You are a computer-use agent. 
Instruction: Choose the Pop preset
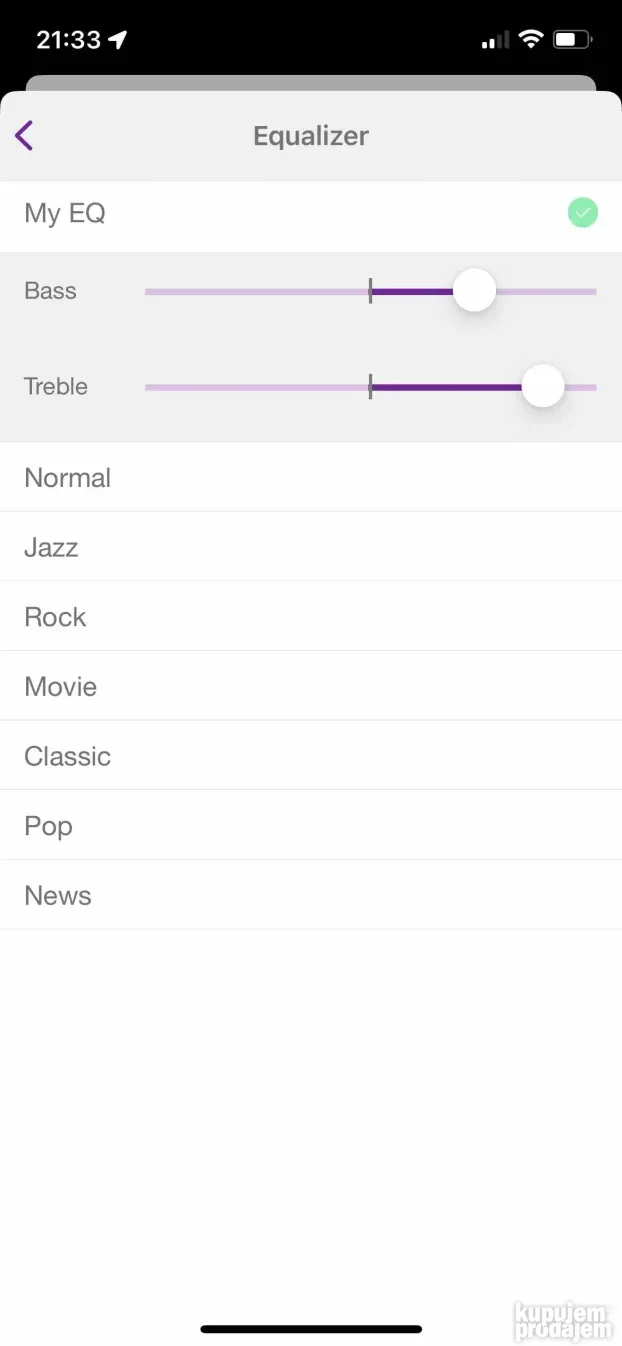(311, 826)
